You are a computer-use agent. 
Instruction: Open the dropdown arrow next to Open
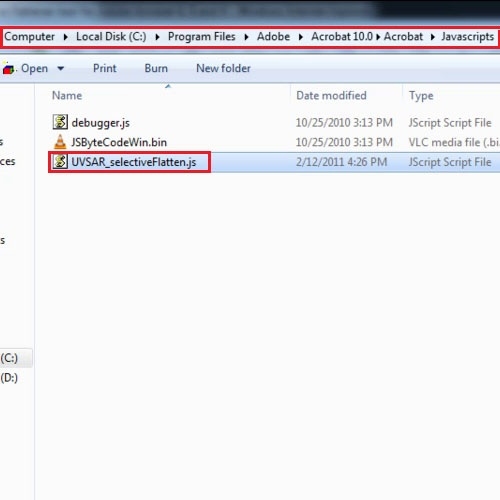pyautogui.click(x=61, y=69)
